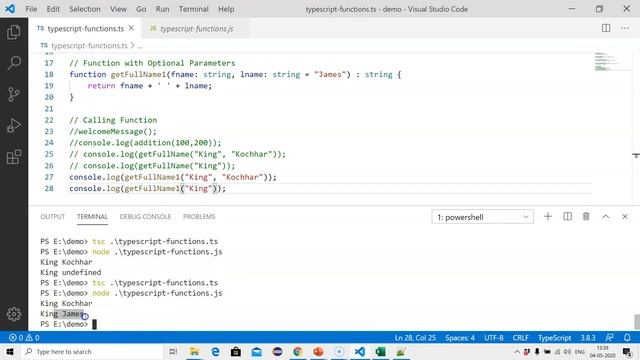640x360 pixels.
Task: Click the Windows taskbar search box
Action: pos(91,351)
